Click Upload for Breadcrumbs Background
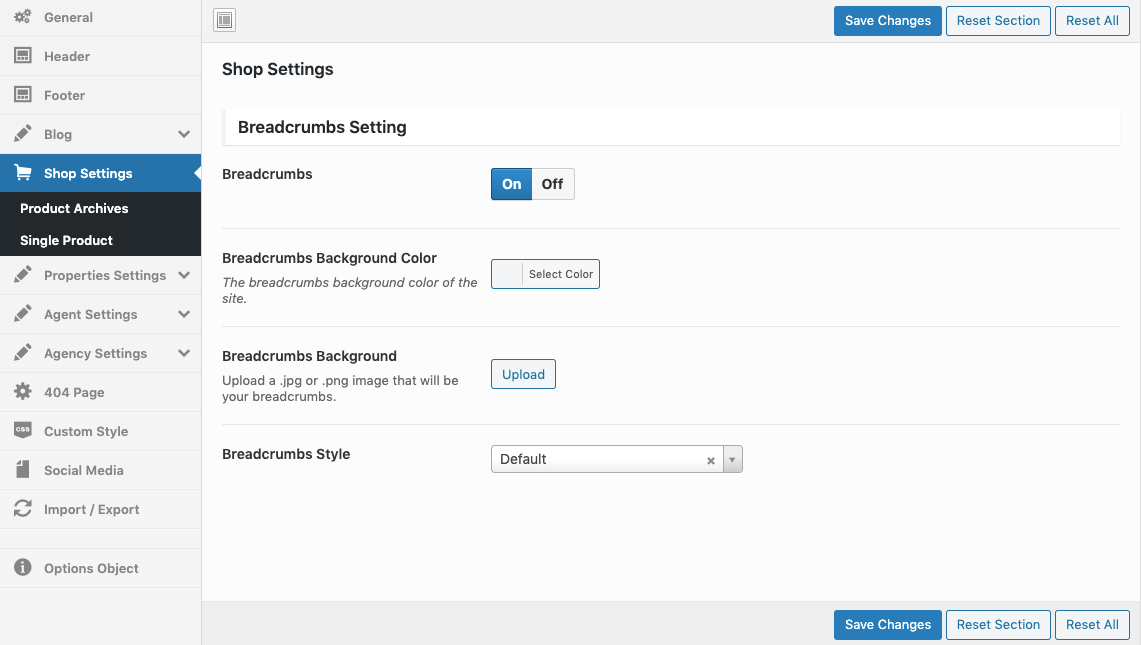Viewport: 1141px width, 645px height. [523, 374]
